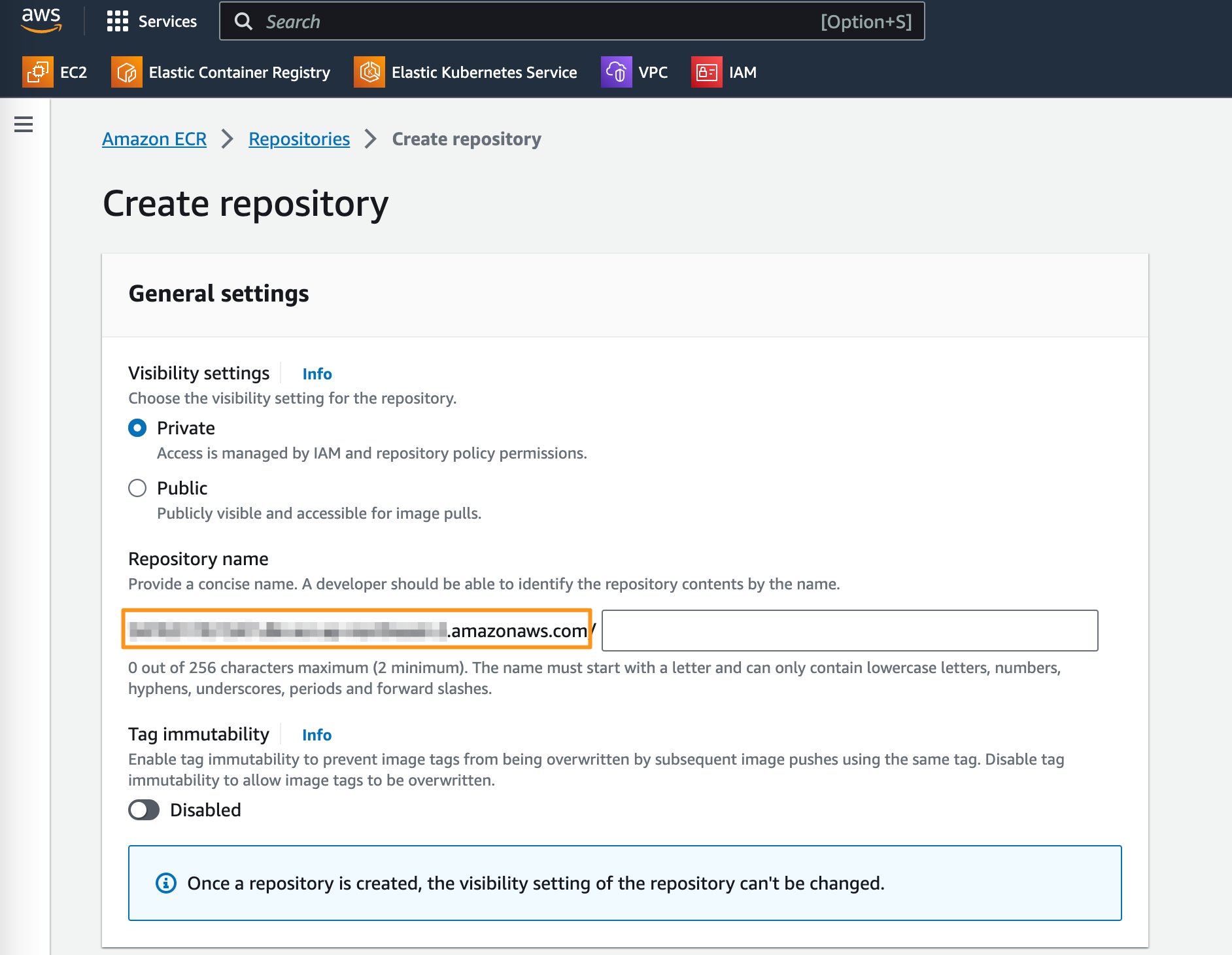Expand the hamburger side navigation menu

pyautogui.click(x=24, y=124)
